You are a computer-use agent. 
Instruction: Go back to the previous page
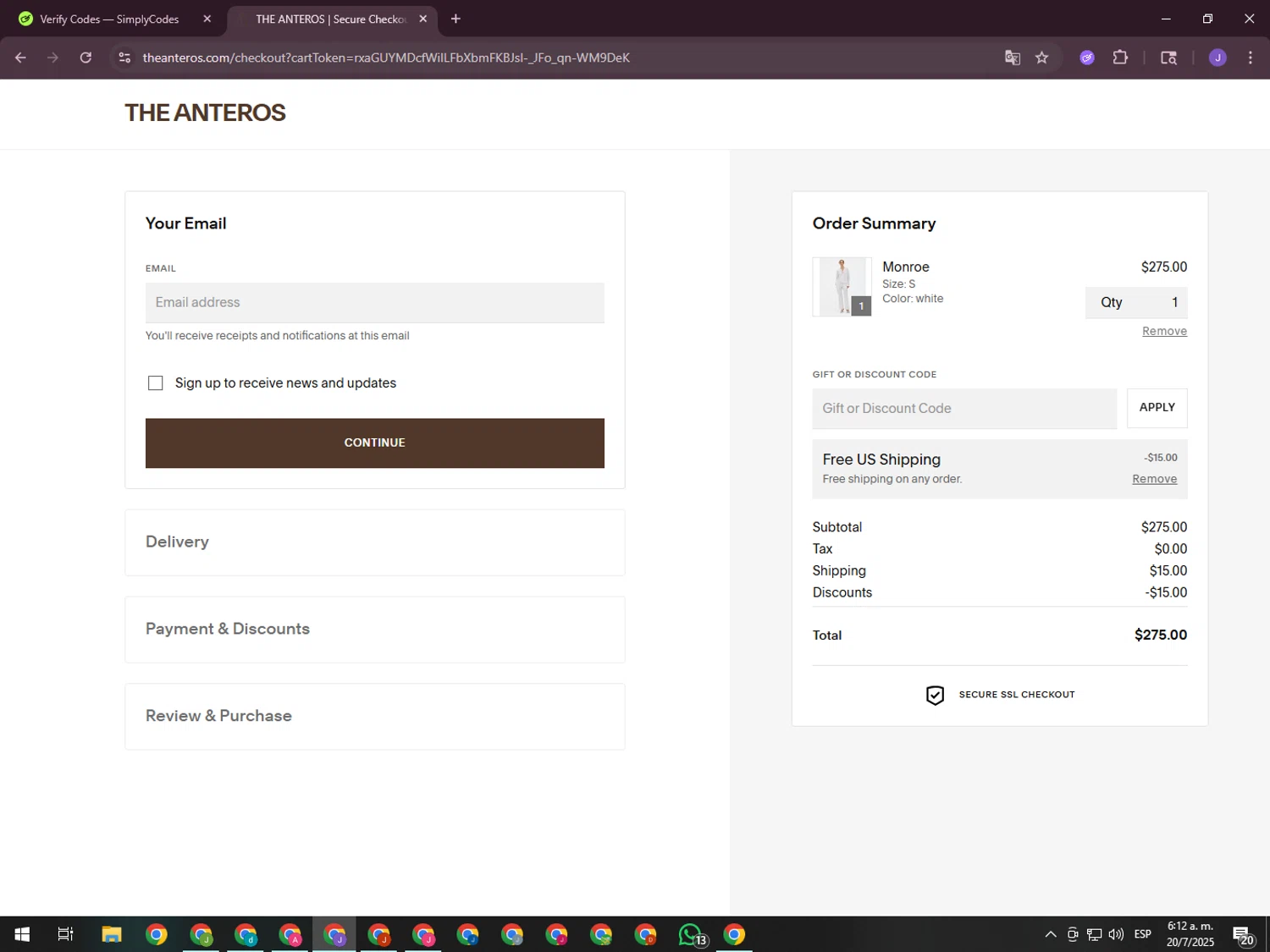pyautogui.click(x=20, y=58)
